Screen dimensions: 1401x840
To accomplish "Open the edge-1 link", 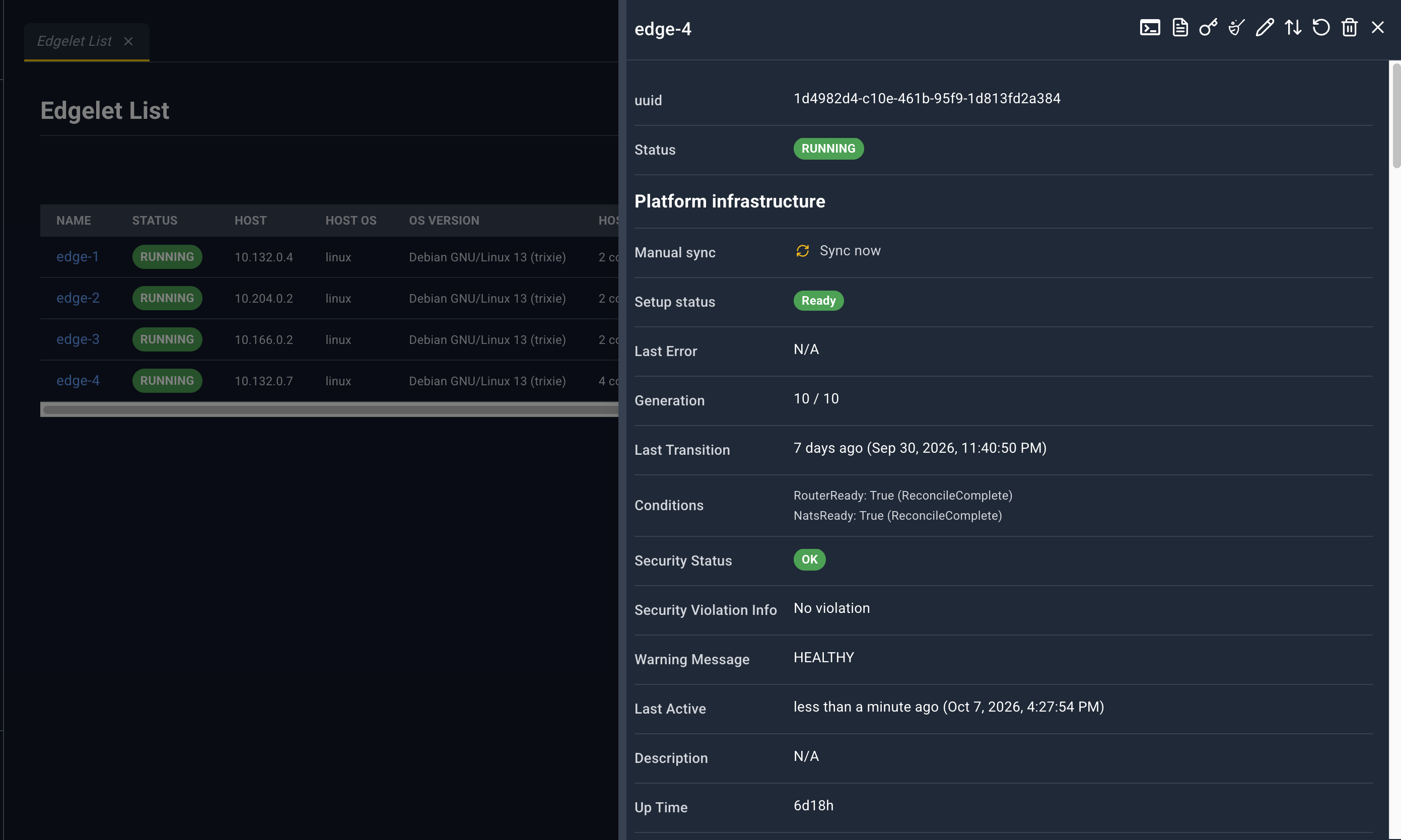I will coord(78,257).
